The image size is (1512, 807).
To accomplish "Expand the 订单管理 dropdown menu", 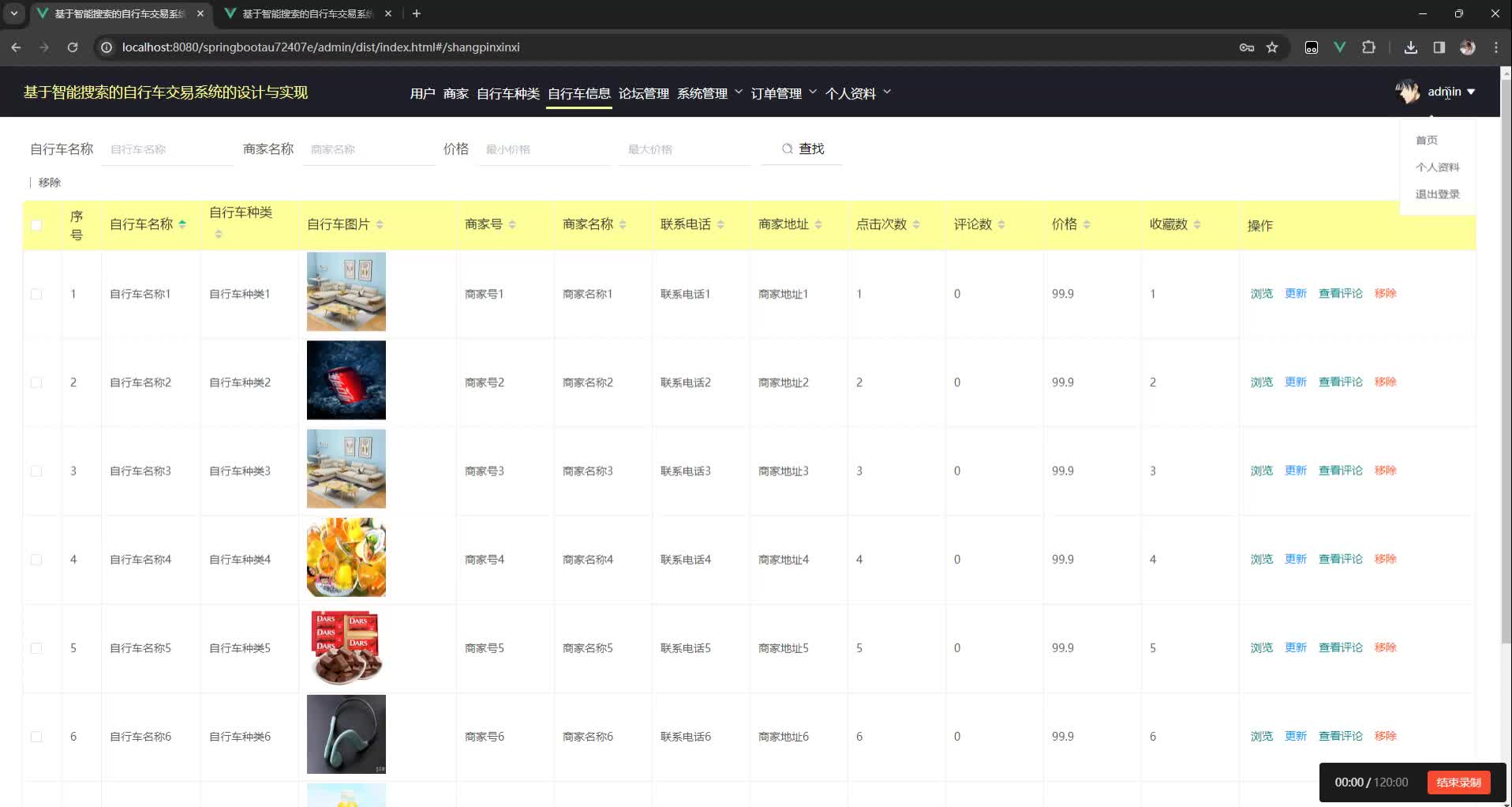I will pos(783,93).
